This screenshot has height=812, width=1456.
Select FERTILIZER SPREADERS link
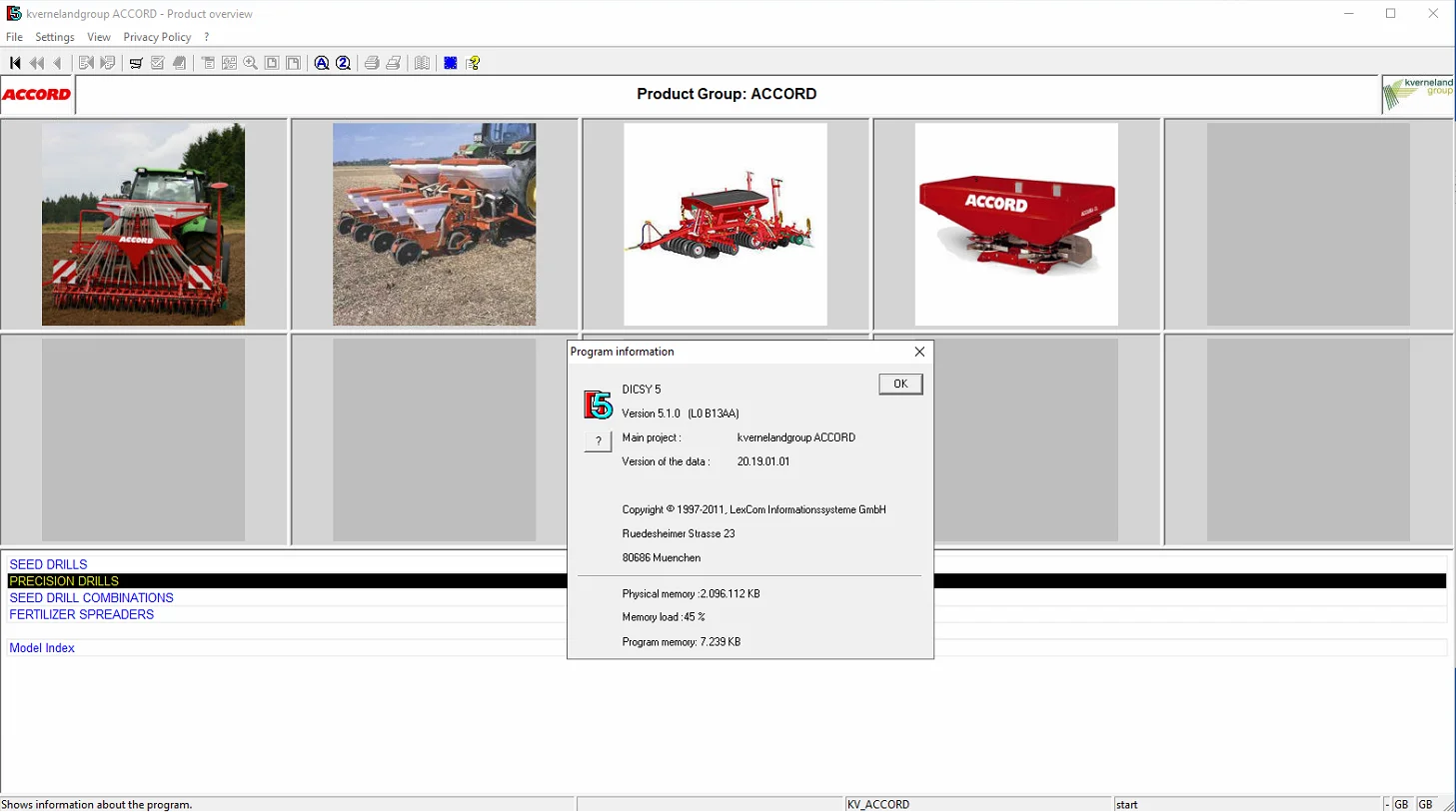pyautogui.click(x=82, y=615)
